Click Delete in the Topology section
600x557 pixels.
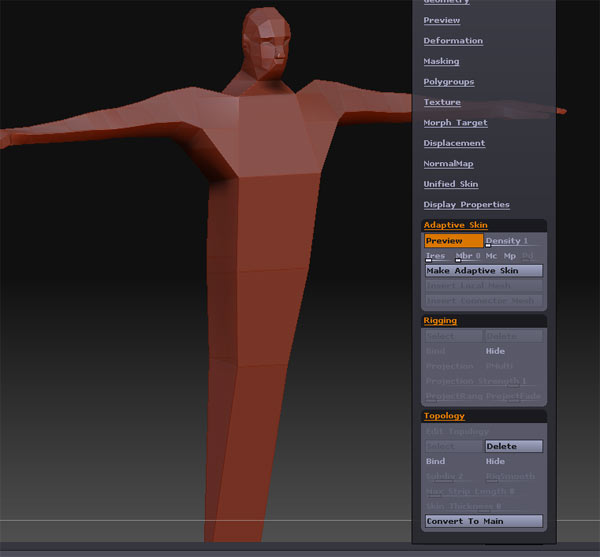(x=514, y=446)
